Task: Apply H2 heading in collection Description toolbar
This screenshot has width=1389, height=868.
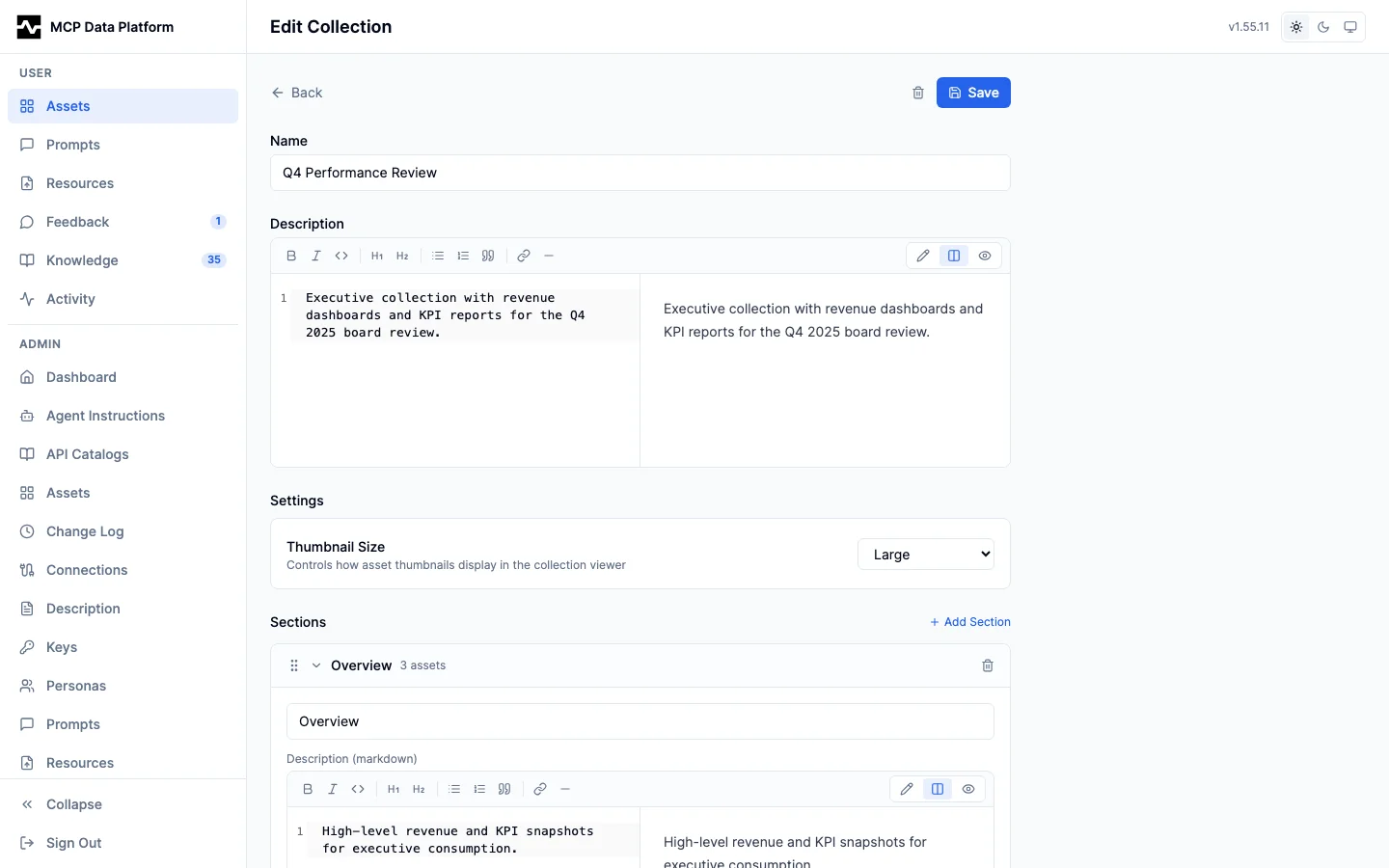Action: [402, 256]
